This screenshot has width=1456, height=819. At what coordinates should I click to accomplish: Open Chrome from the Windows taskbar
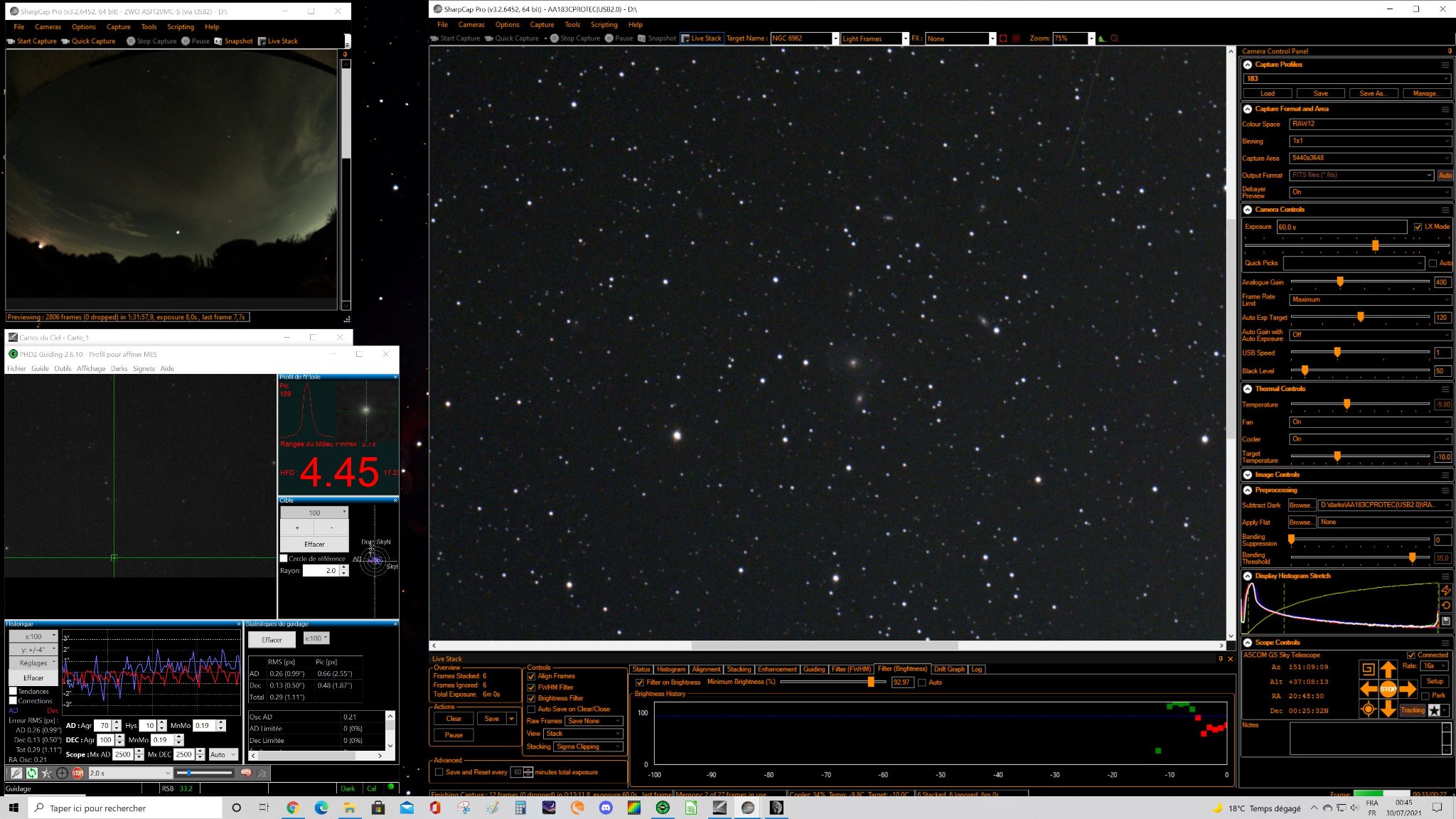(x=292, y=808)
